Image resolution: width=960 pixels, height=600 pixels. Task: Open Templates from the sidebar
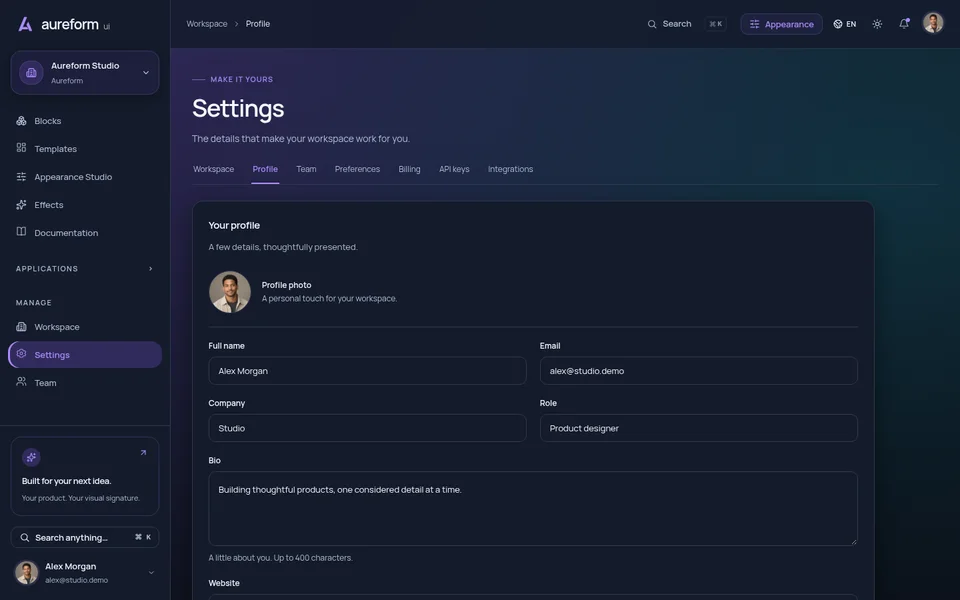point(85,149)
